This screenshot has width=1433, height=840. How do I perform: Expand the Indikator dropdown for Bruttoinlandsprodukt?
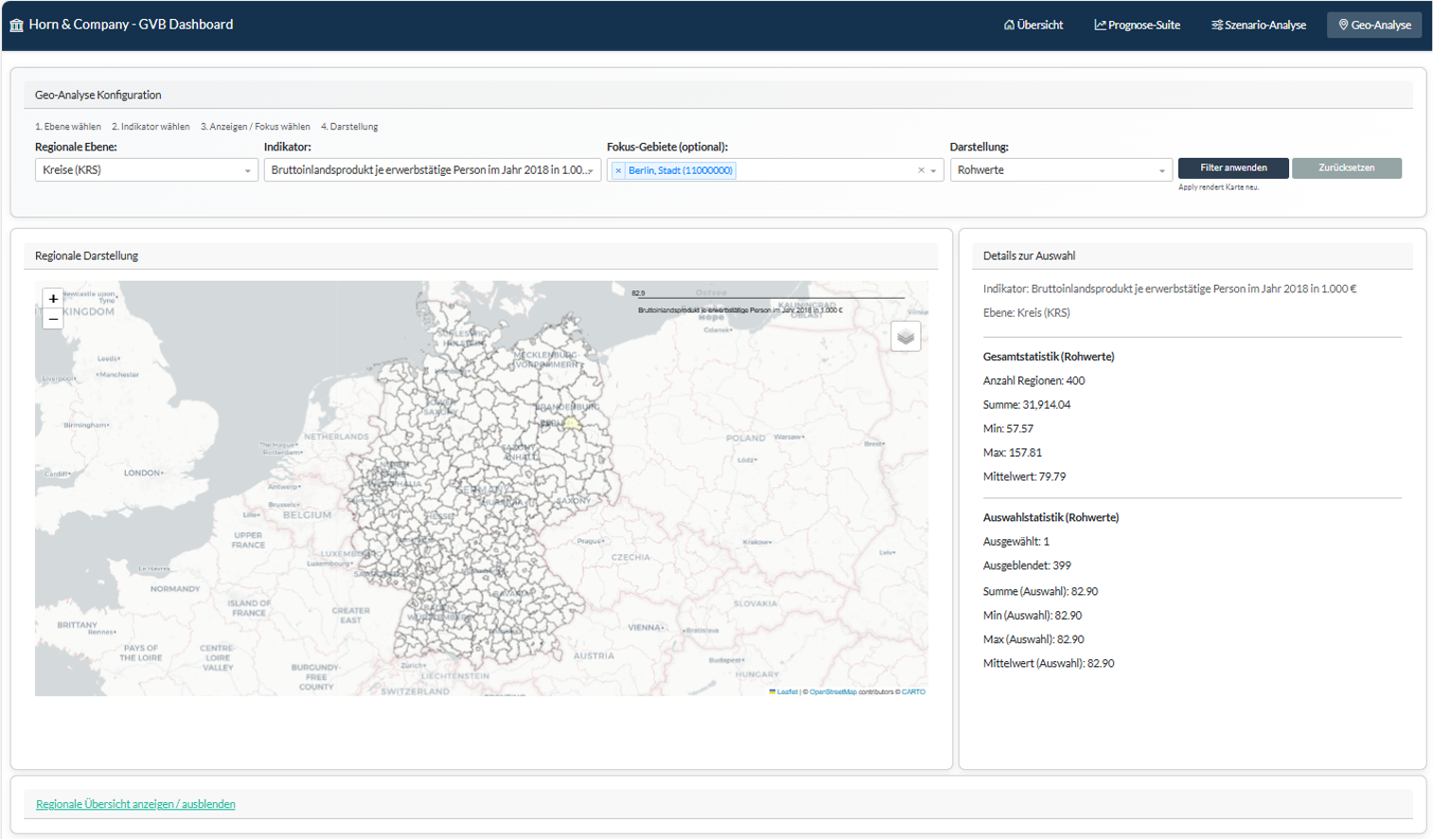coord(431,169)
